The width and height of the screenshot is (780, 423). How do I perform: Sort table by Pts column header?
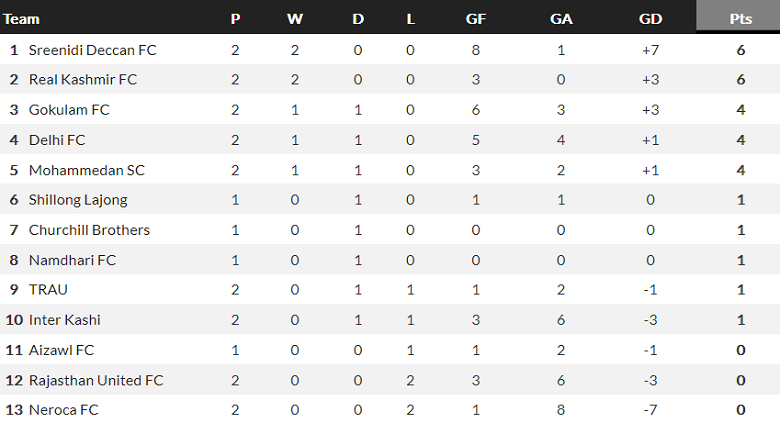tap(741, 17)
